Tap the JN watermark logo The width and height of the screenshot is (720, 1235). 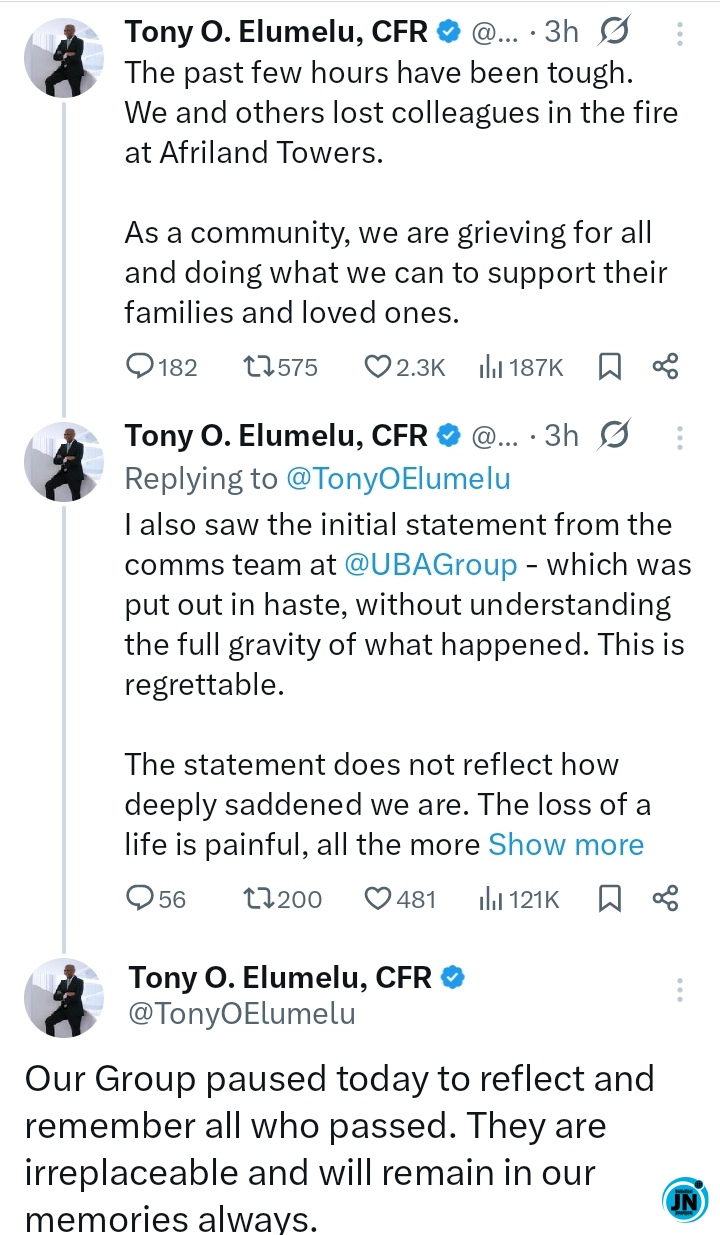(x=685, y=1200)
